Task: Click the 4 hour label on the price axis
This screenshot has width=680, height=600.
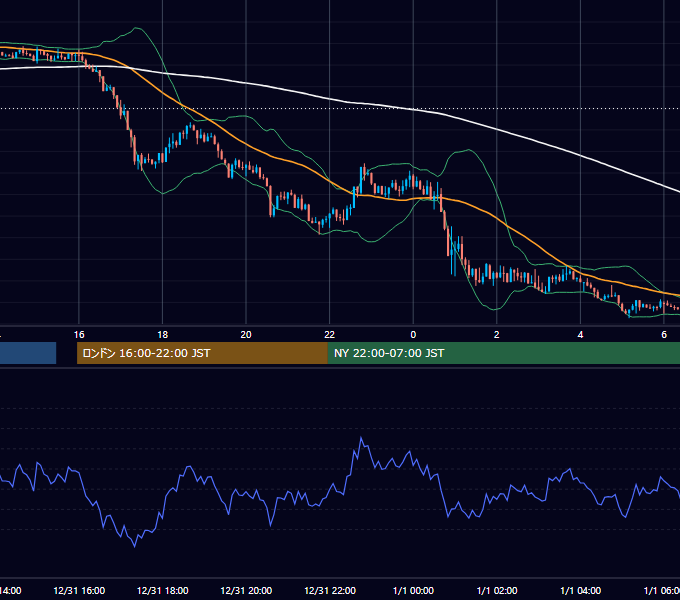Action: tap(580, 335)
